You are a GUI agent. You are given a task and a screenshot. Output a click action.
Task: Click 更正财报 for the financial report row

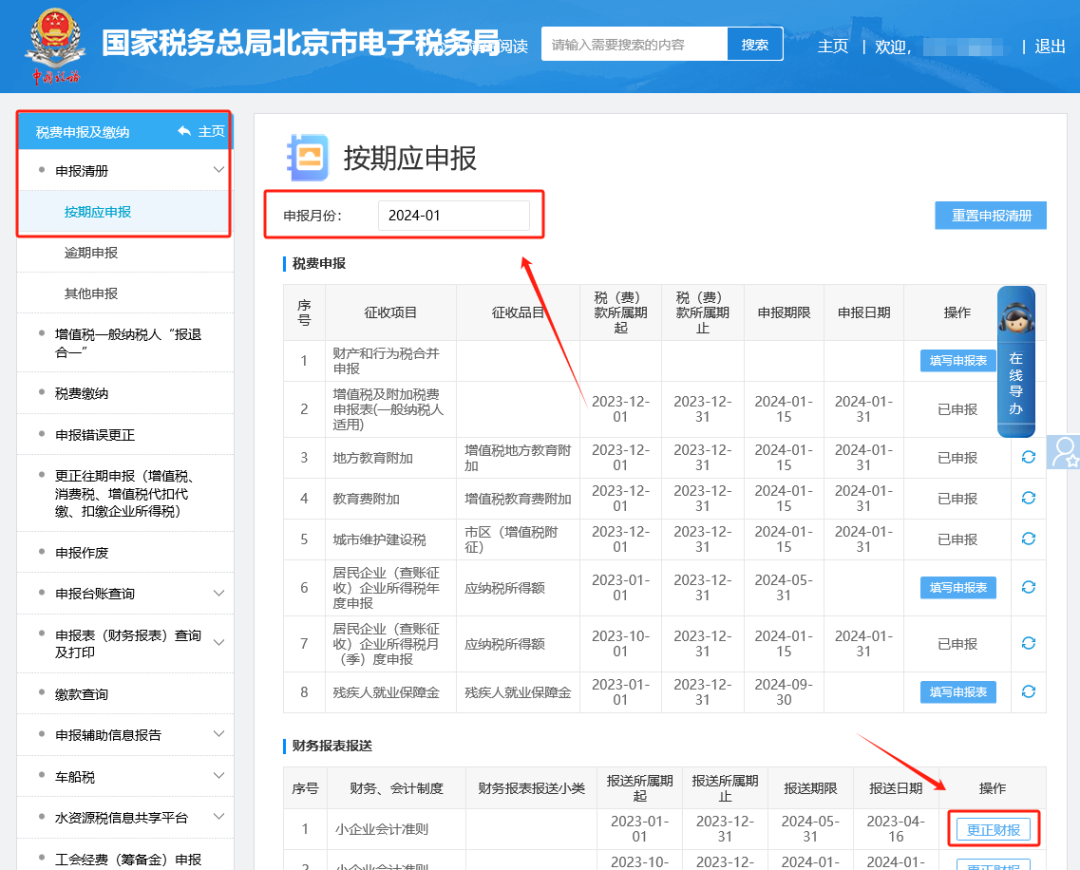coord(993,829)
